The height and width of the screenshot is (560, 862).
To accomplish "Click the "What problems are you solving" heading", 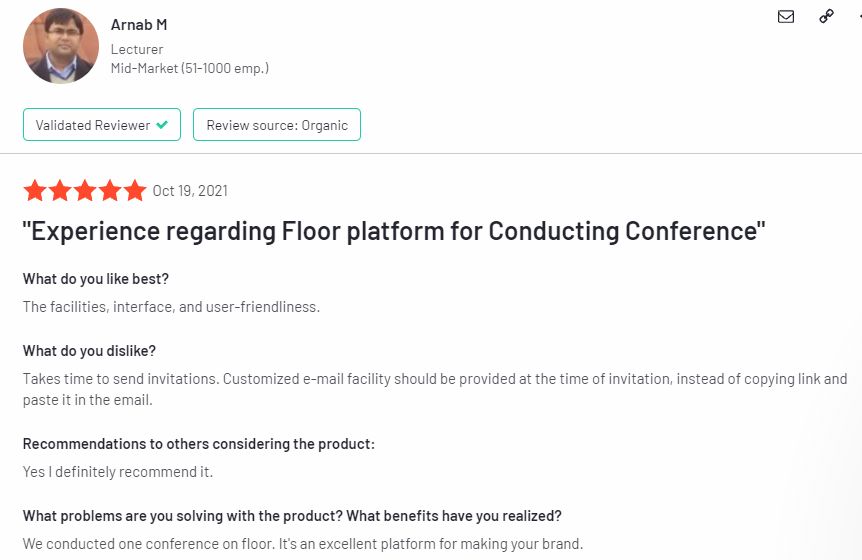I will pos(292,516).
